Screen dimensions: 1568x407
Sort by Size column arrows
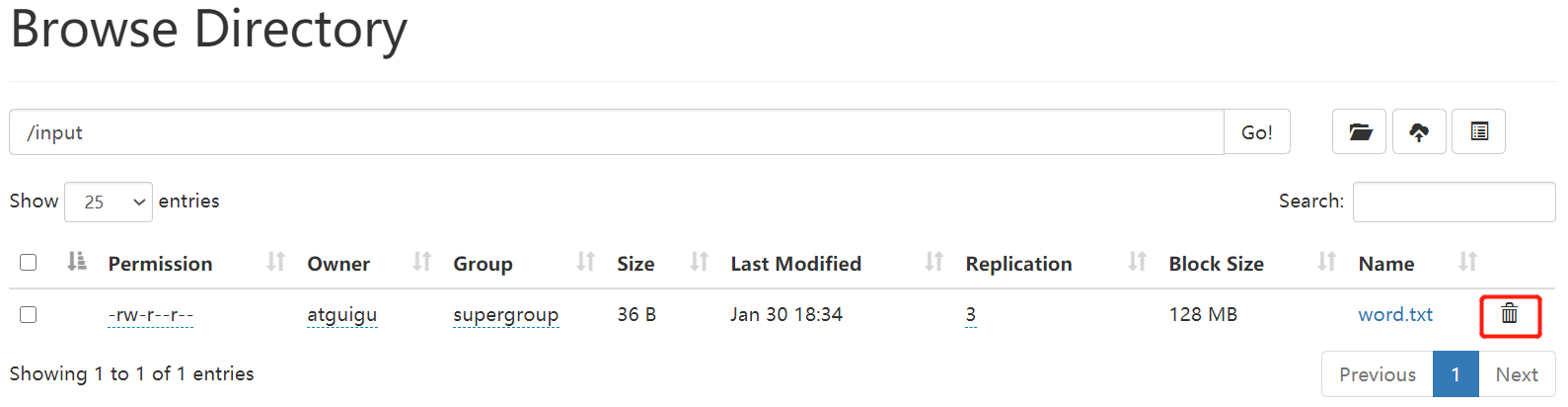pos(699,262)
